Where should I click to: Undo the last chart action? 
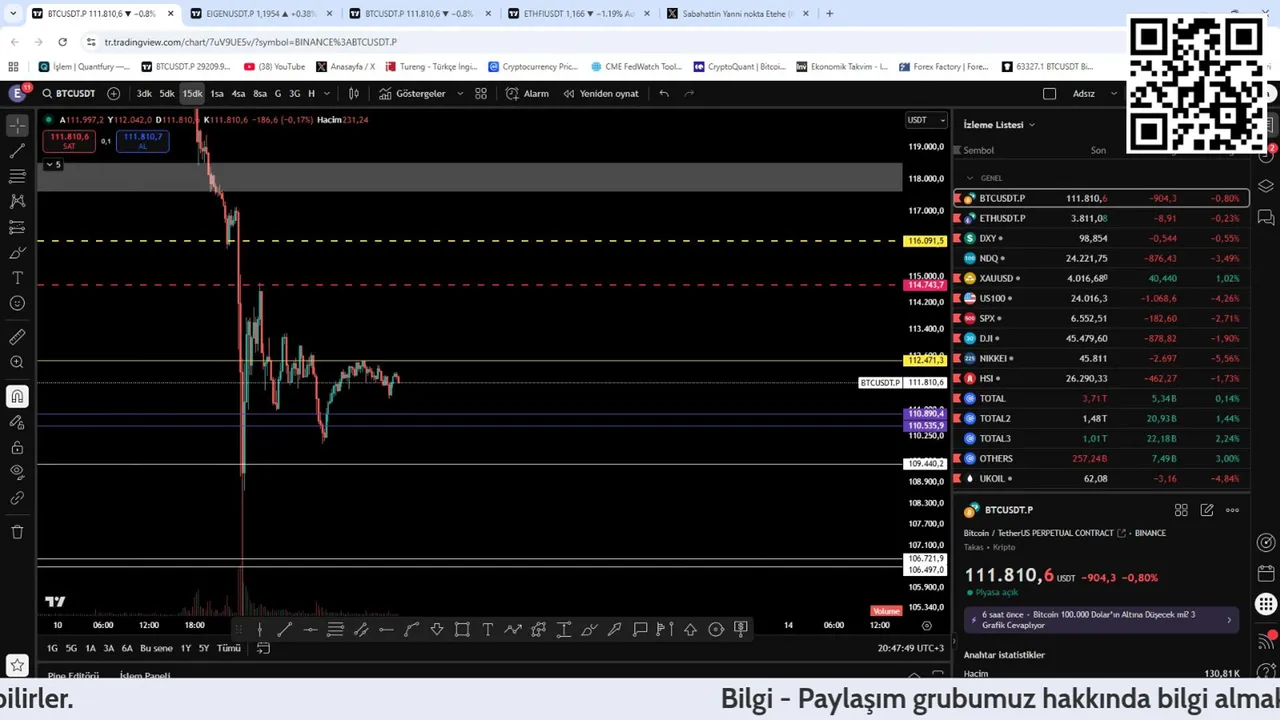(x=664, y=94)
